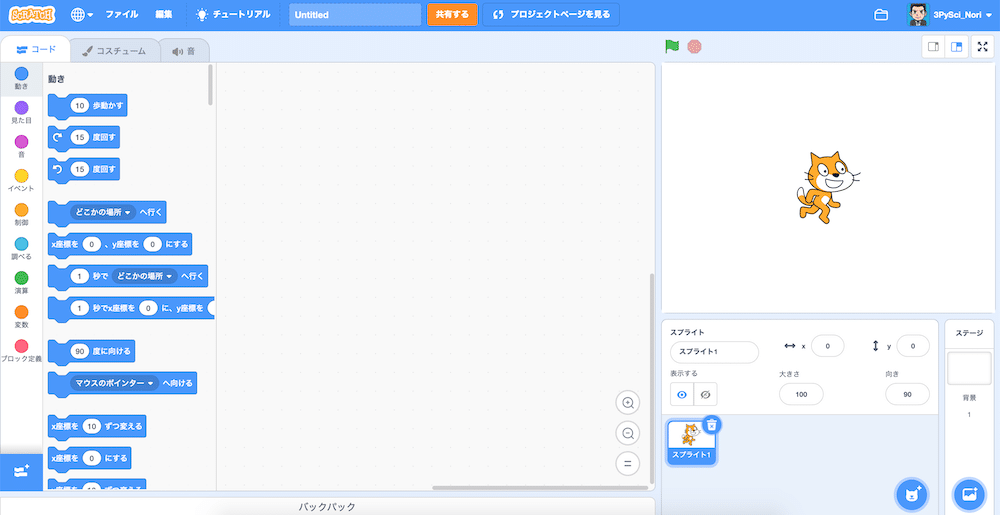This screenshot has width=1000, height=515.
Task: Open どこかの場所 dropdown in 1 秒で block
Action: (144, 277)
